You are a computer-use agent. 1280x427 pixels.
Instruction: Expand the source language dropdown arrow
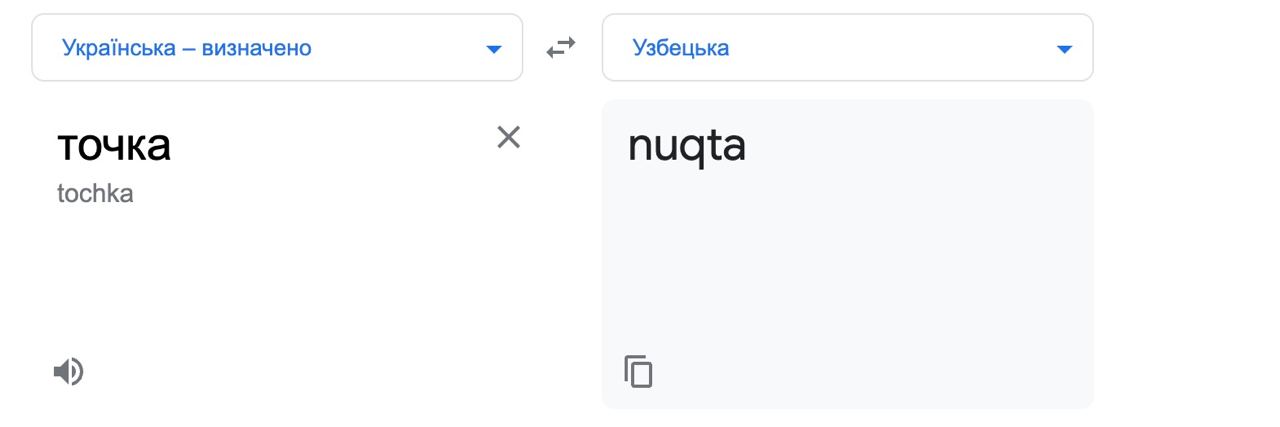click(493, 49)
